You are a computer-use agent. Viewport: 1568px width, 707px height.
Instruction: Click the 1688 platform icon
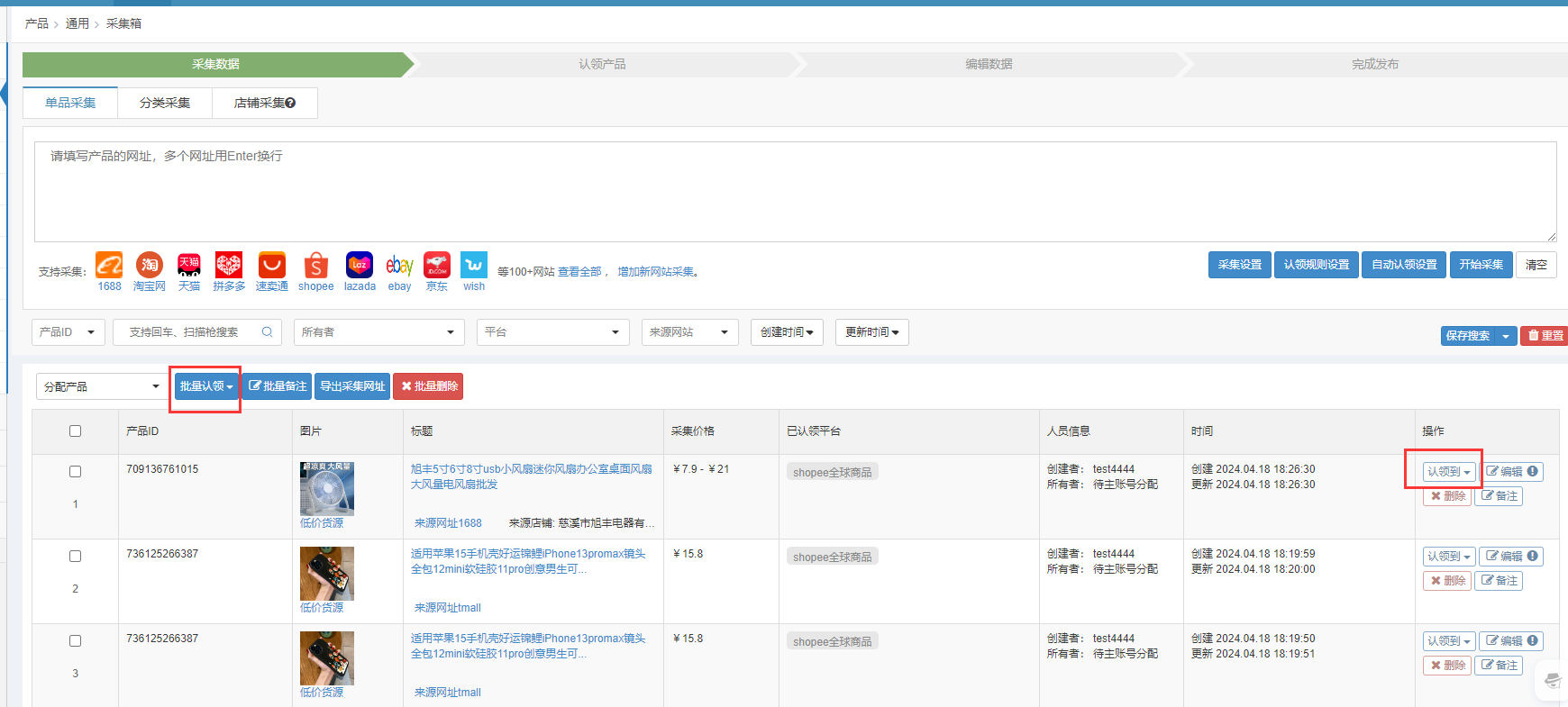click(109, 266)
